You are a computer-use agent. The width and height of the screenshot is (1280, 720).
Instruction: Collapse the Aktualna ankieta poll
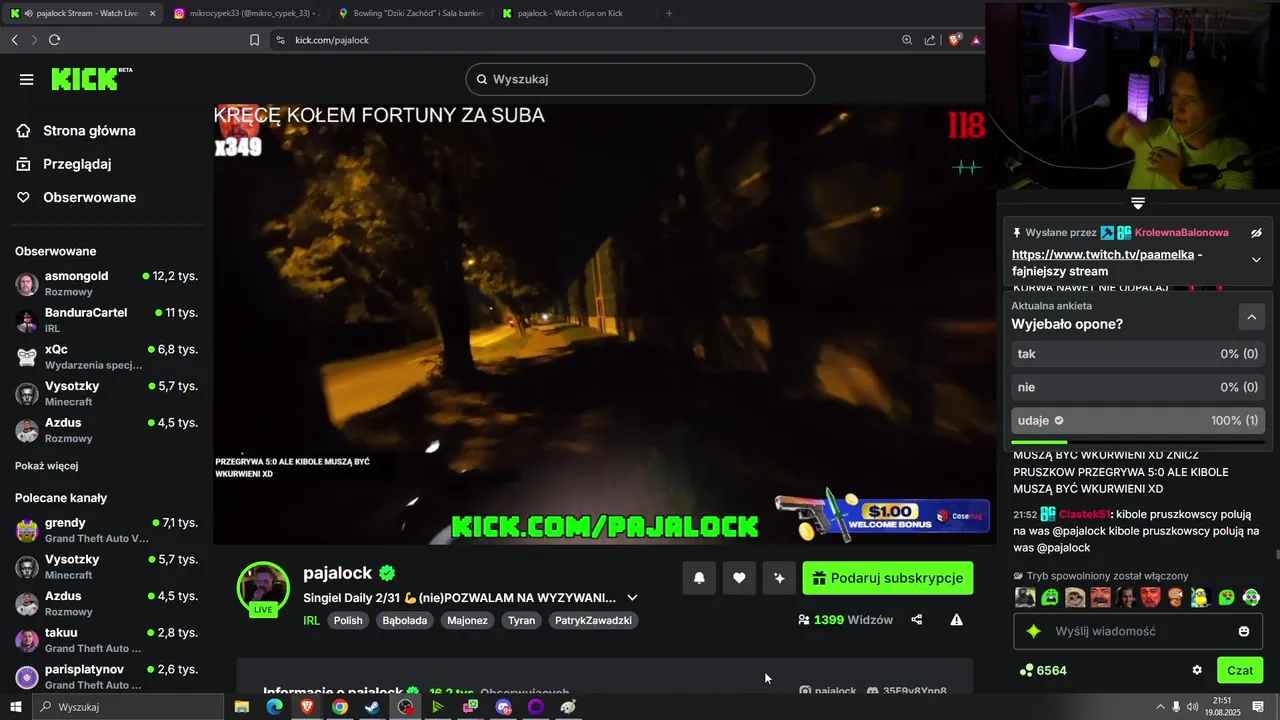pyautogui.click(x=1251, y=317)
